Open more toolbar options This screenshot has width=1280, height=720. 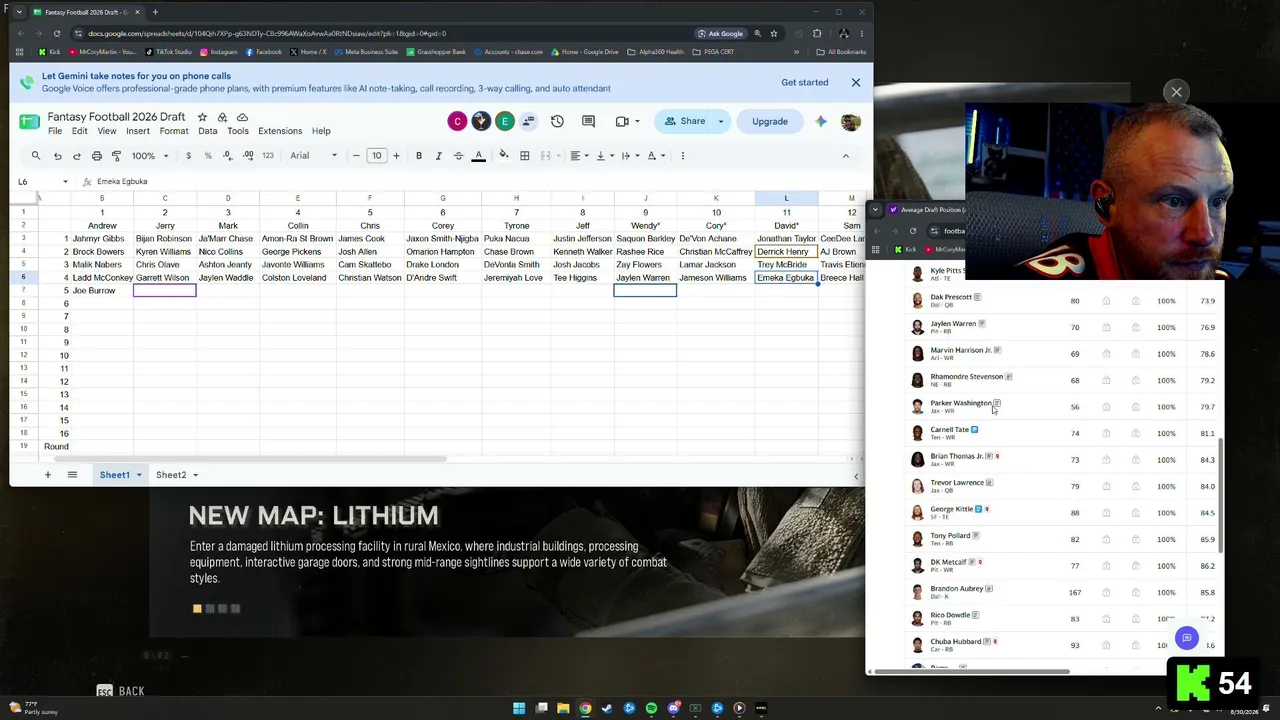682,155
